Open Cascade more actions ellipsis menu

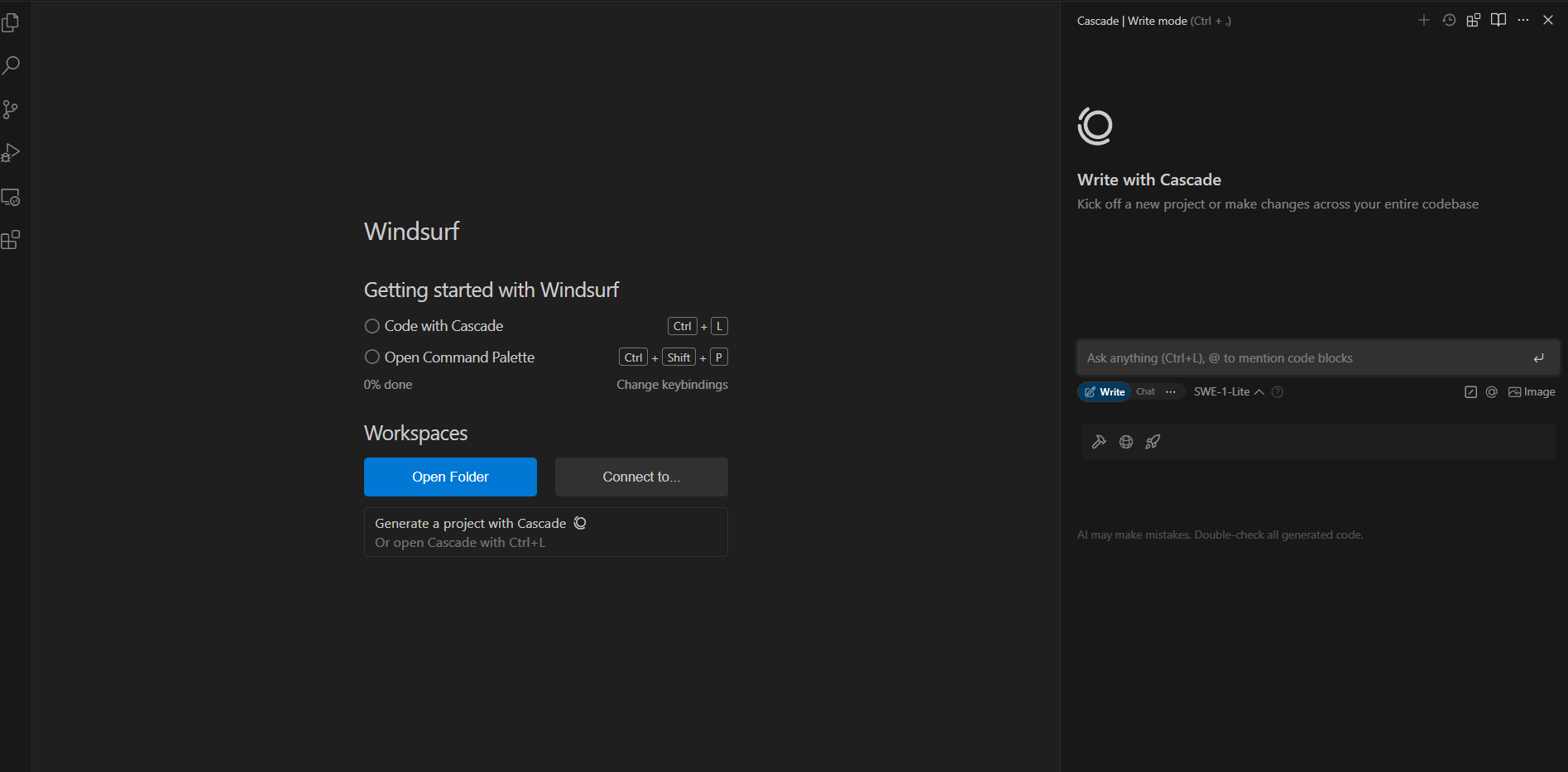1523,20
